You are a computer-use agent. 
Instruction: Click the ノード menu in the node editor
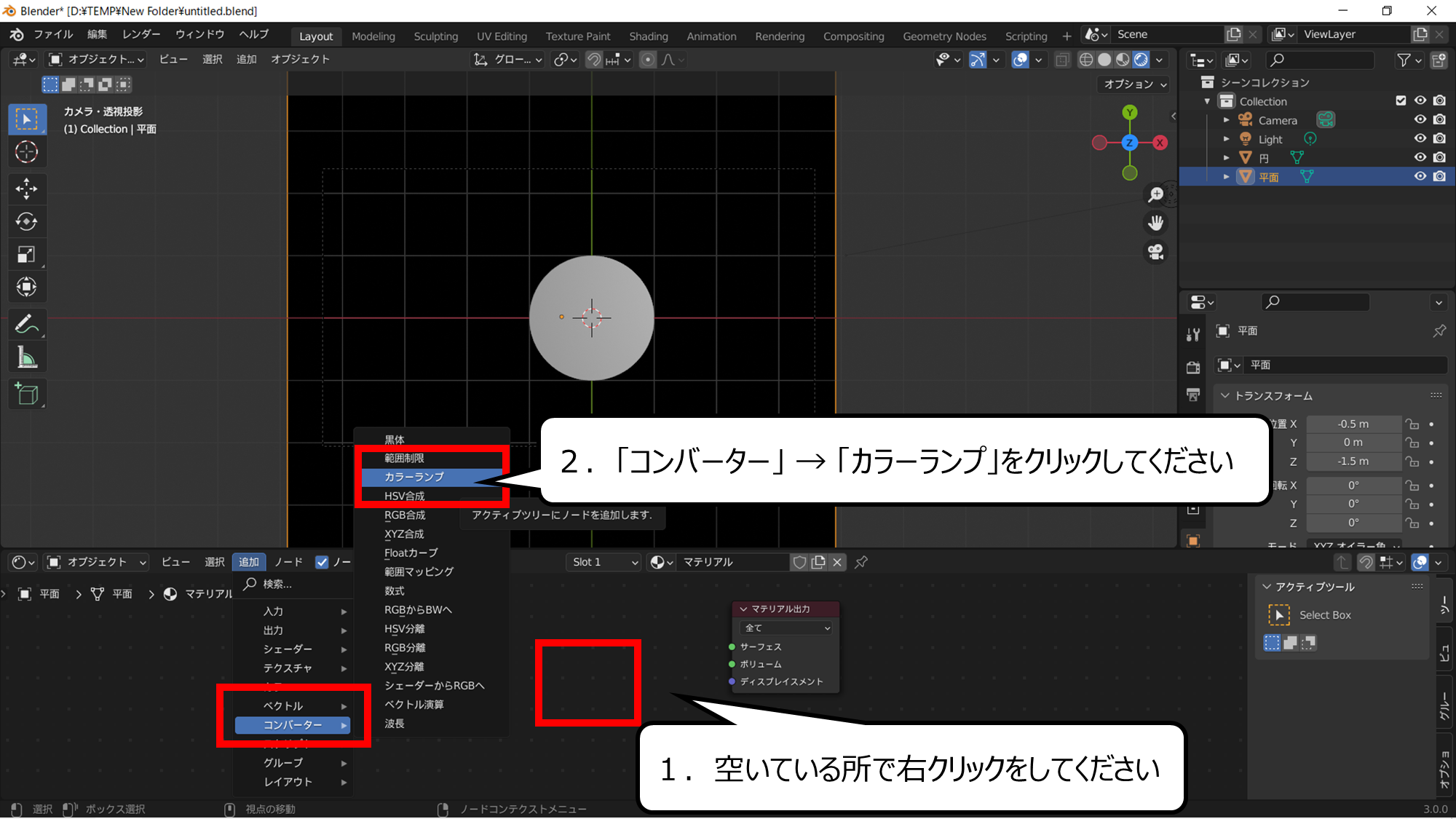click(x=288, y=562)
